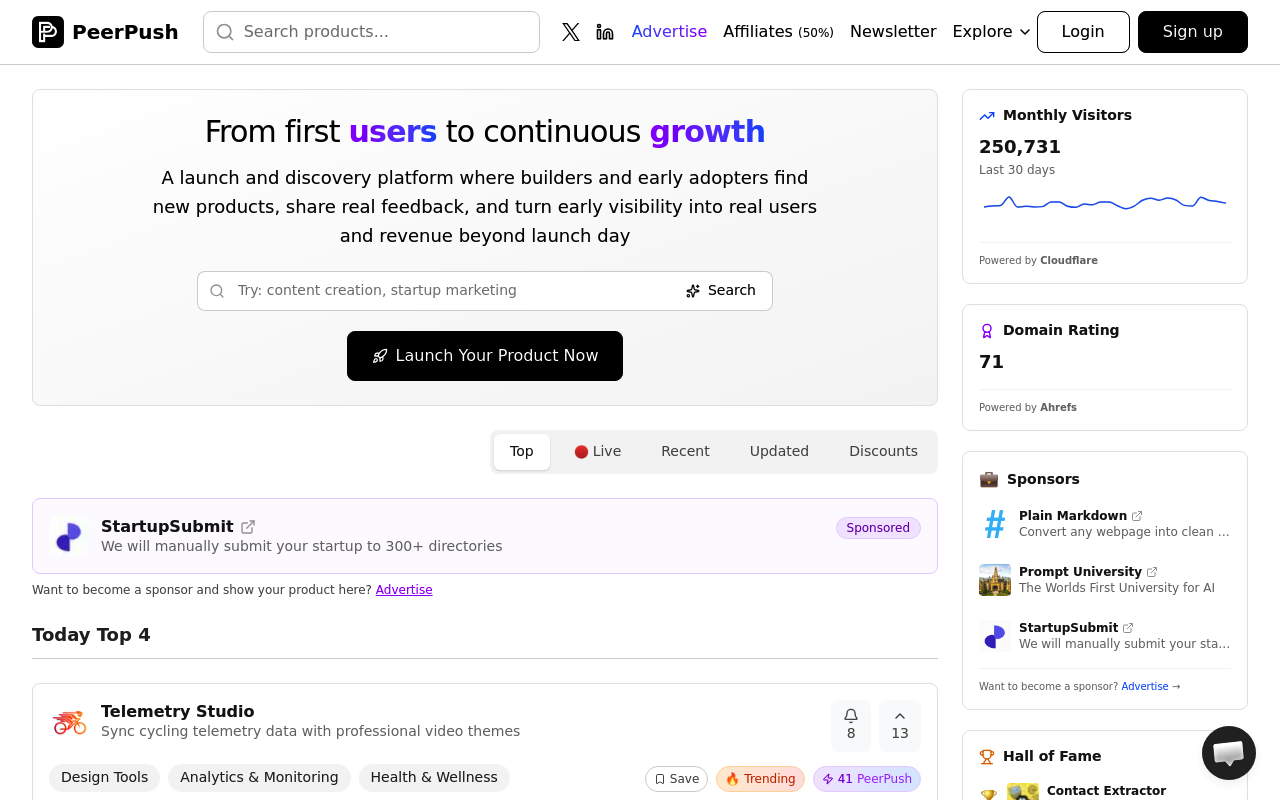Screen dimensions: 1280x800
Task: Switch to the Live tab
Action: click(x=598, y=451)
